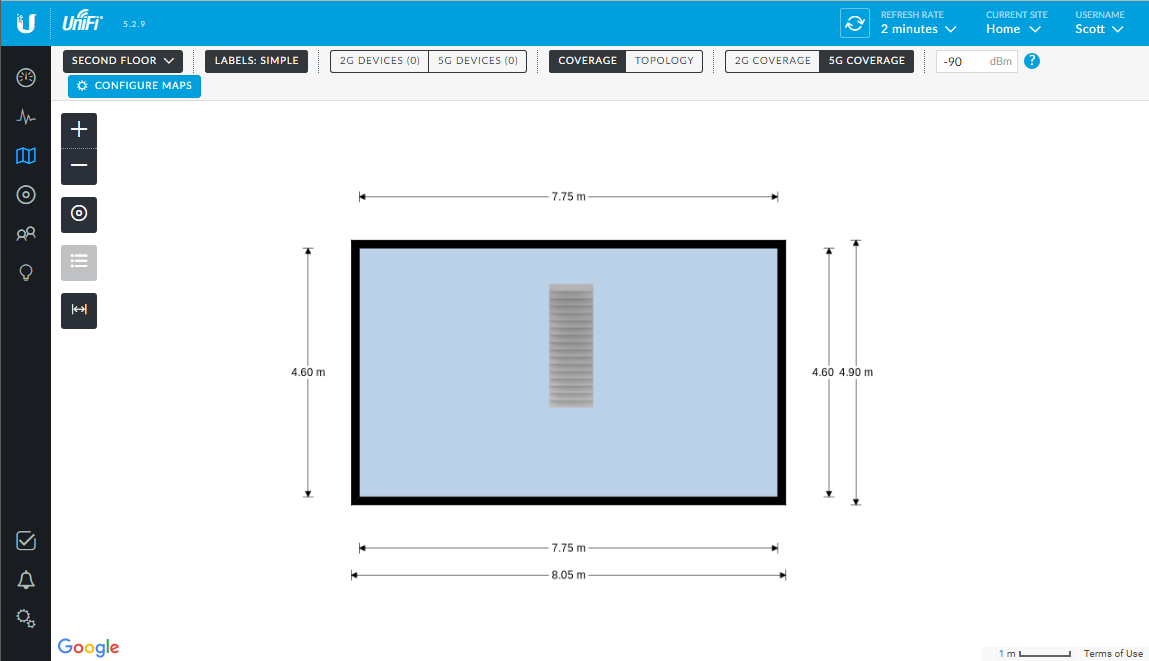Viewport: 1149px width, 661px height.
Task: Open the Devices section from sidebar
Action: pos(26,194)
